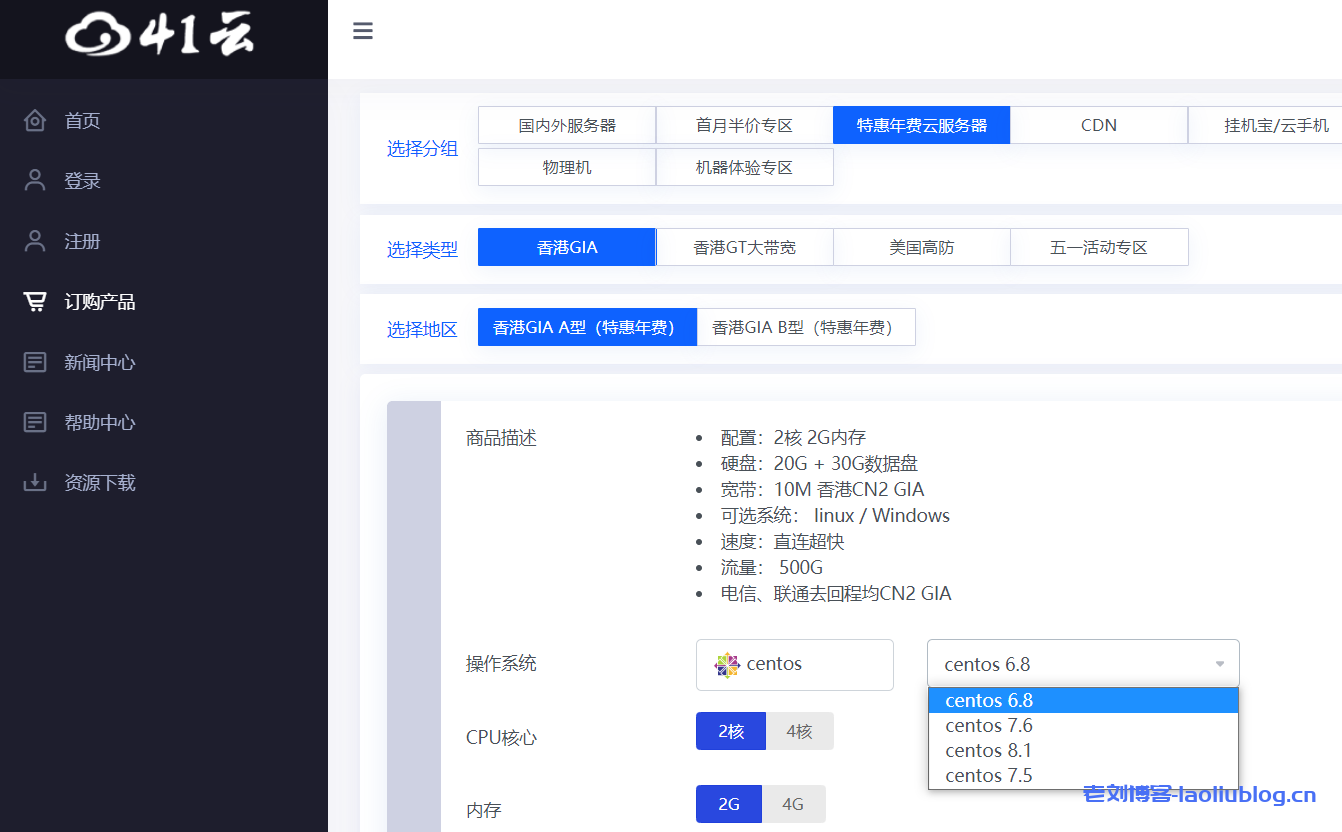Open 资源下载 in sidebar
This screenshot has width=1342, height=832.
[x=164, y=482]
